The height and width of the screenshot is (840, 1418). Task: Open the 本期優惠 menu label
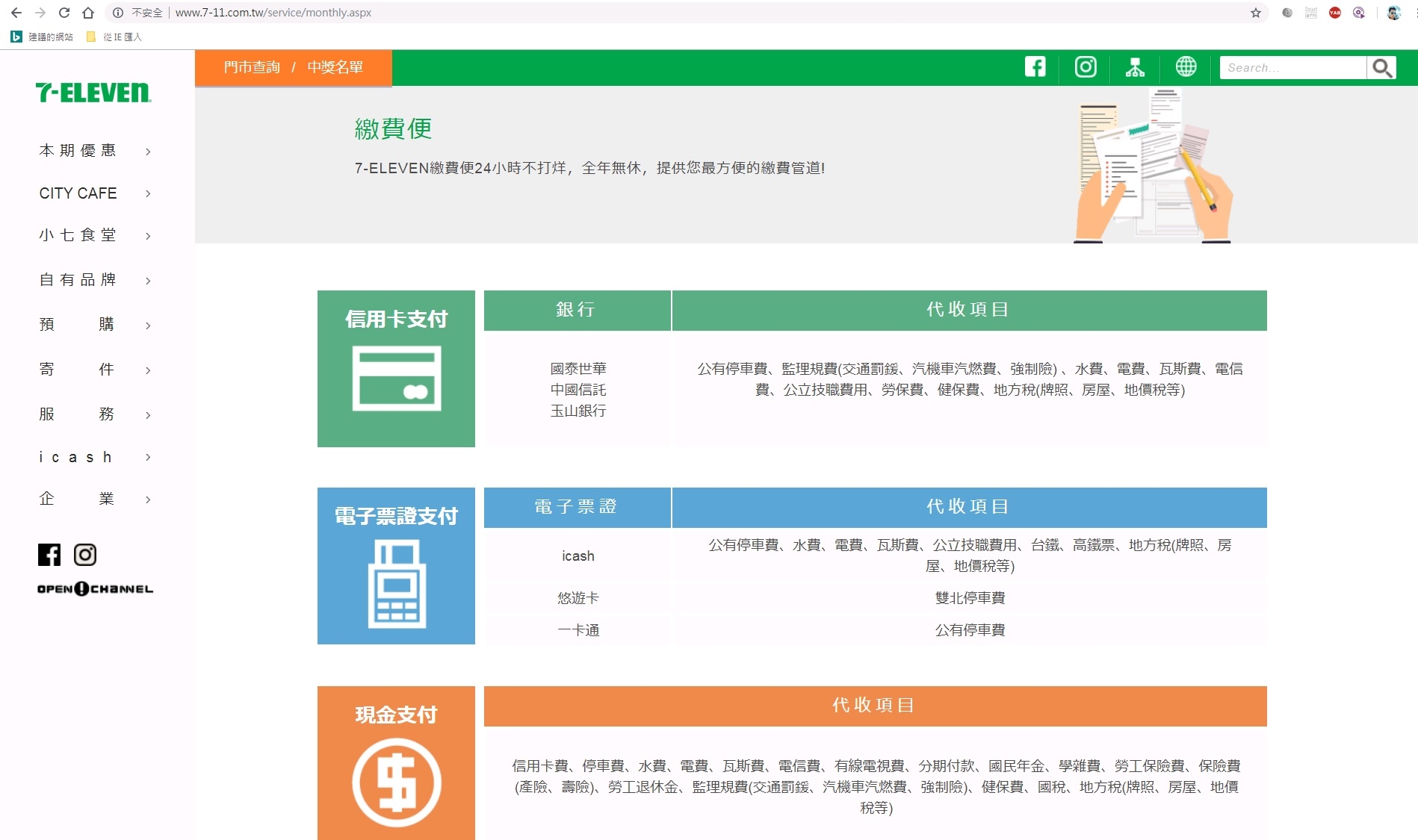[78, 151]
